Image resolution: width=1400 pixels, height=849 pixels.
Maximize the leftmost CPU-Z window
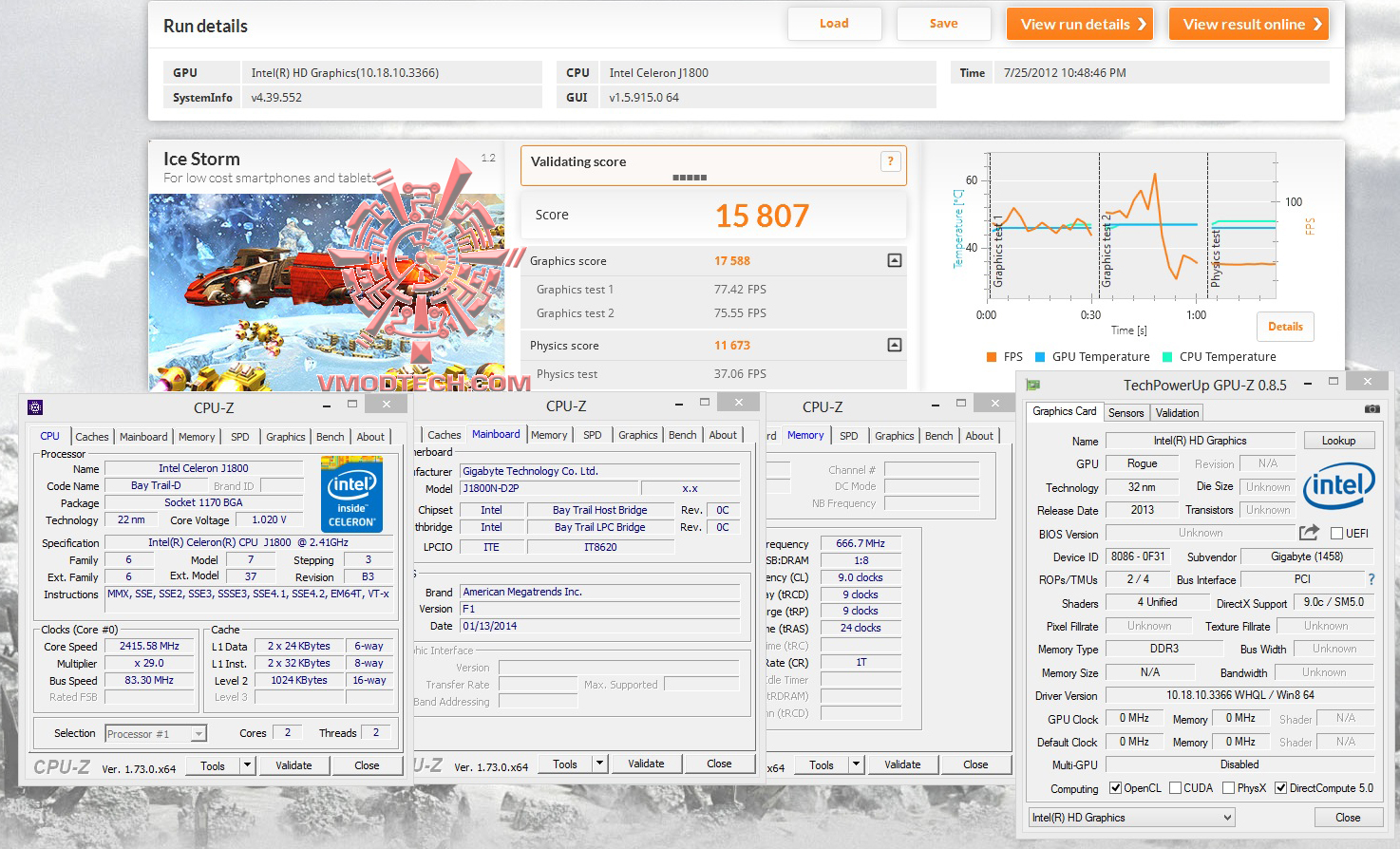pyautogui.click(x=351, y=405)
